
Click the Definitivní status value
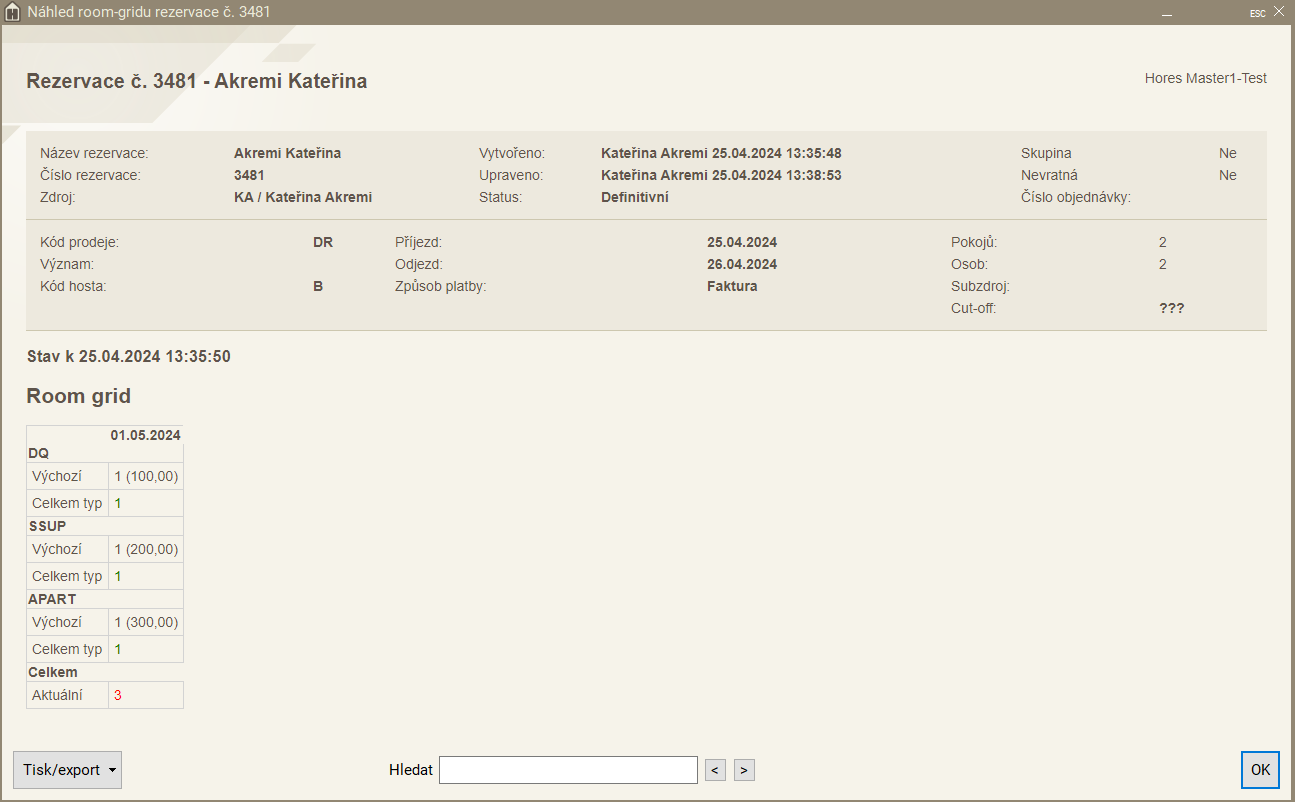coord(634,197)
